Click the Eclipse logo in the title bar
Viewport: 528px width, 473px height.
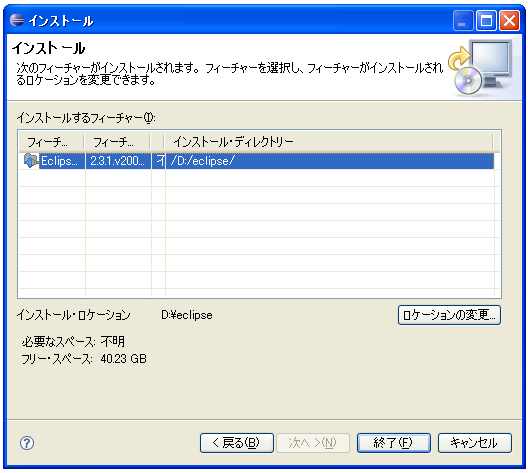pyautogui.click(x=17, y=20)
